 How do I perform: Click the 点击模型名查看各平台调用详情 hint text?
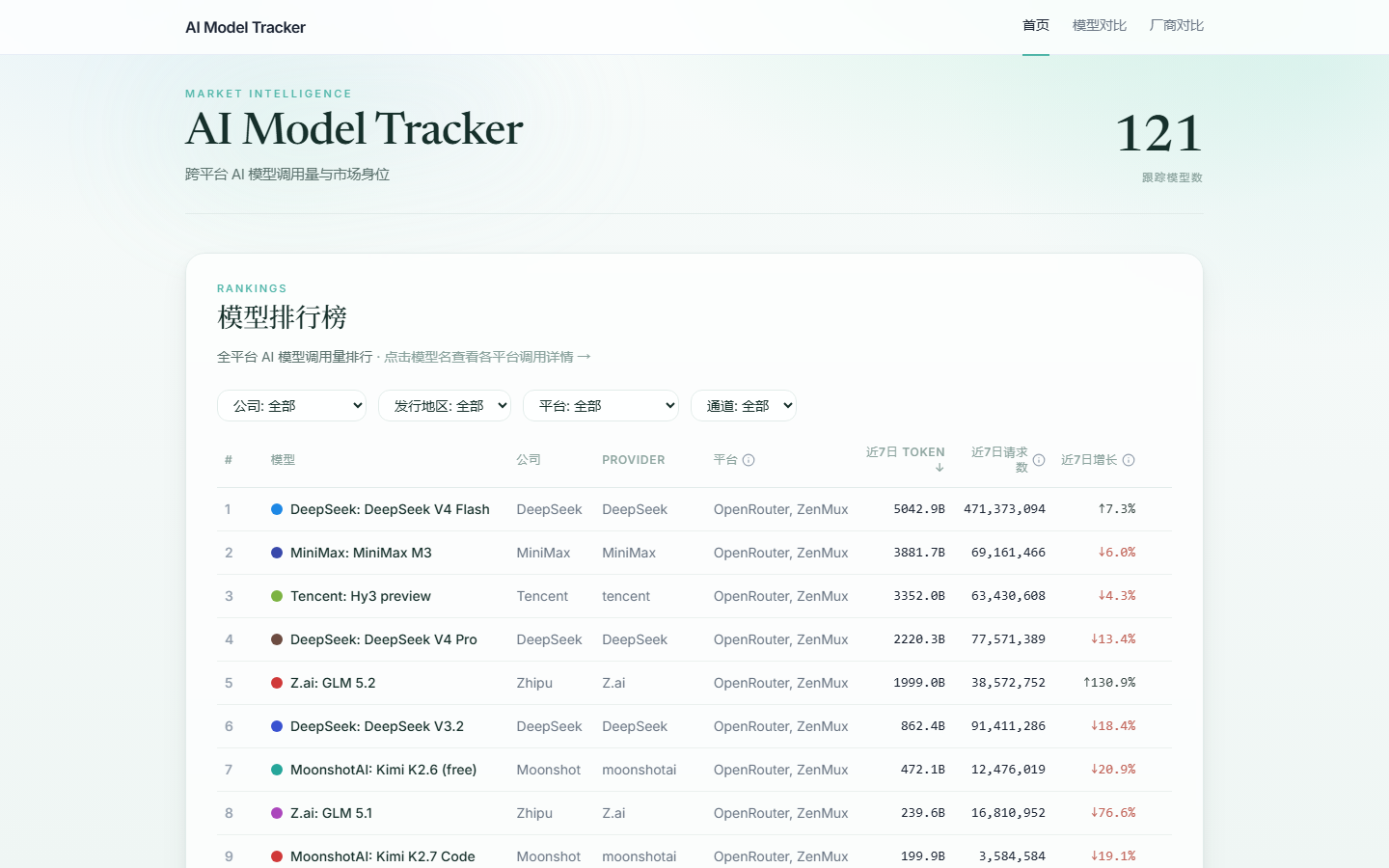pos(486,357)
